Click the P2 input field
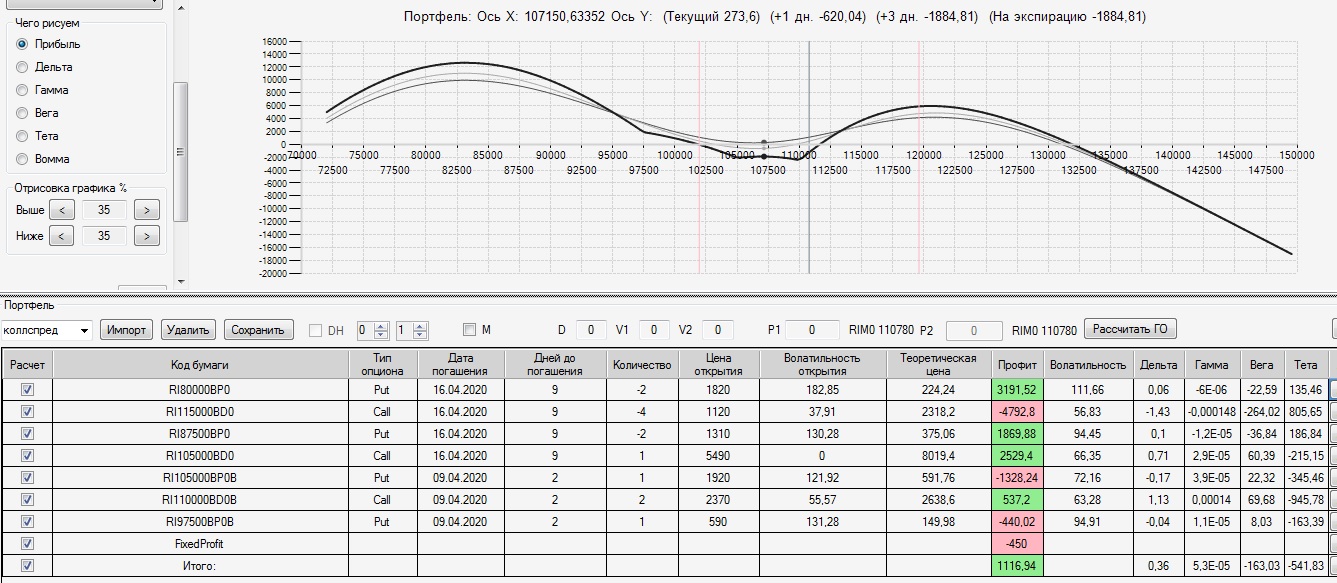The width and height of the screenshot is (1337, 583). [x=974, y=330]
